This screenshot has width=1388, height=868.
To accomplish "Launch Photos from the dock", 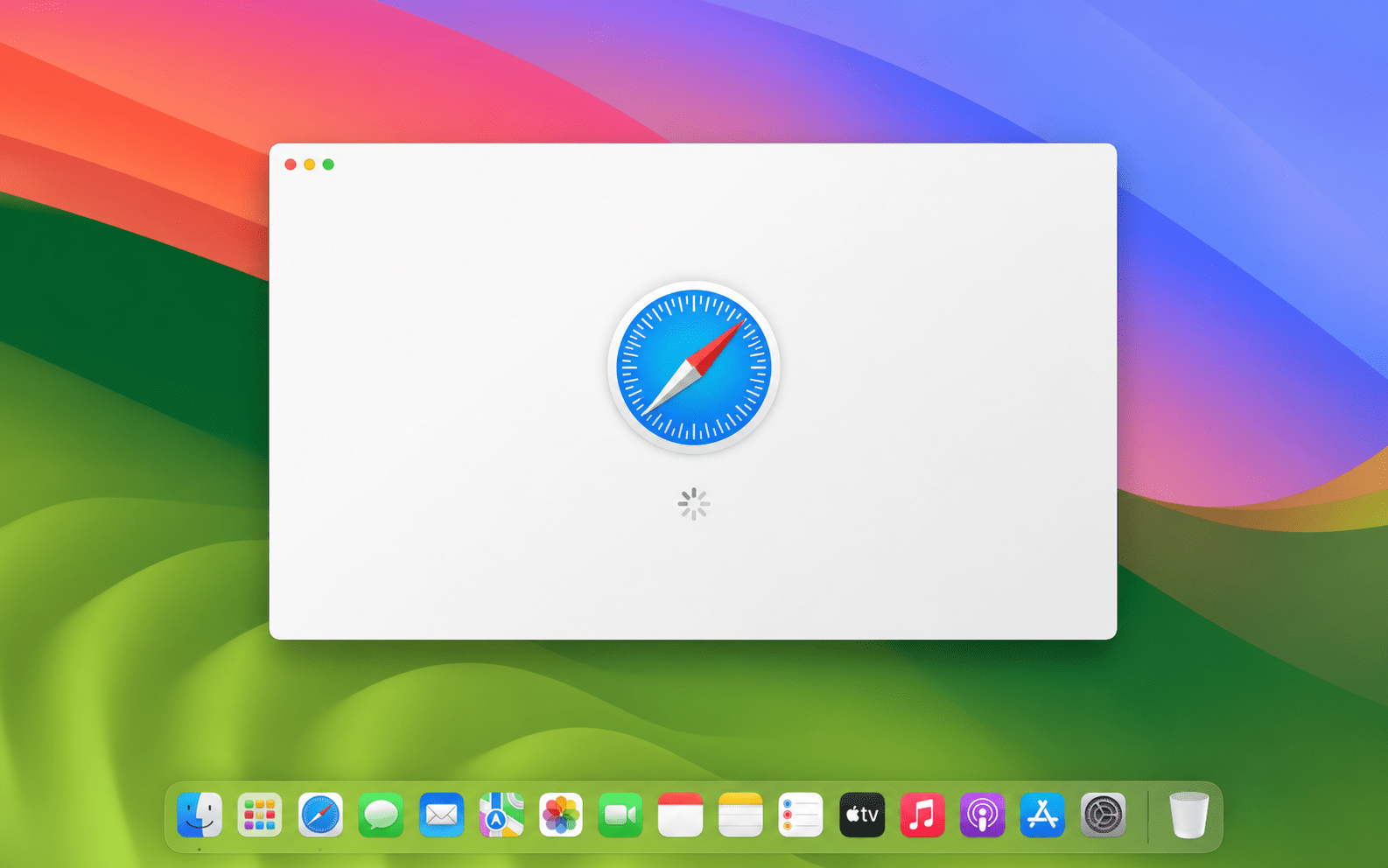I will coord(561,815).
